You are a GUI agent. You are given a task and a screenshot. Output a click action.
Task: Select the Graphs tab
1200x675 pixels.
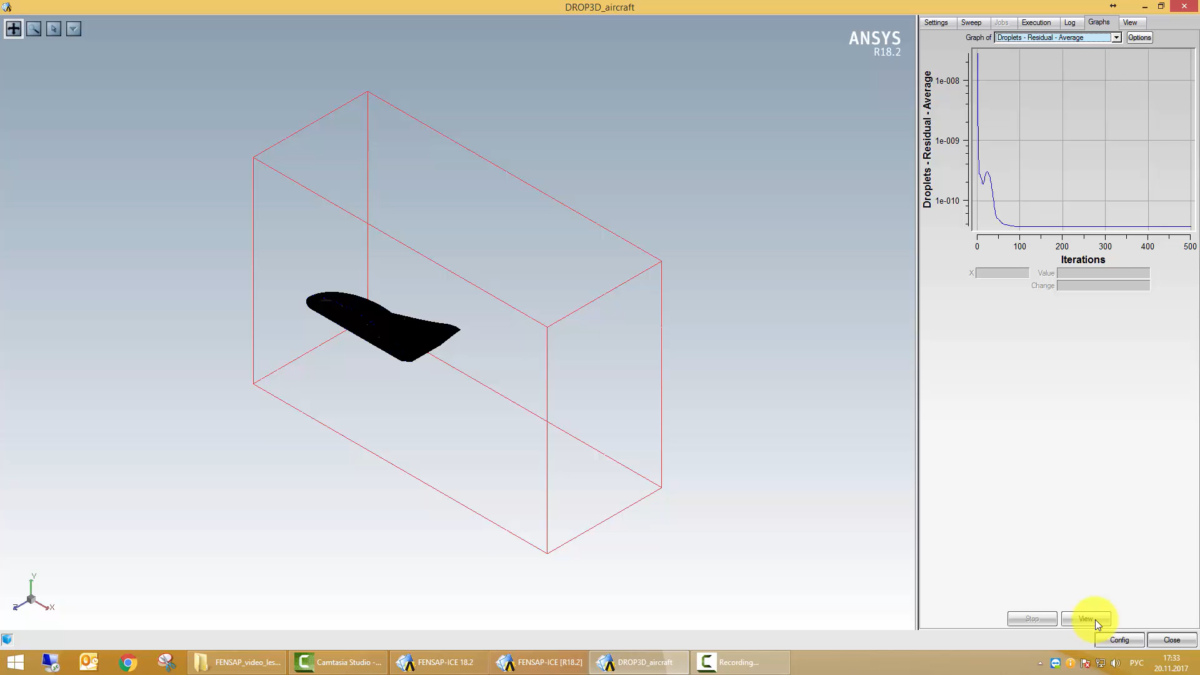1099,22
